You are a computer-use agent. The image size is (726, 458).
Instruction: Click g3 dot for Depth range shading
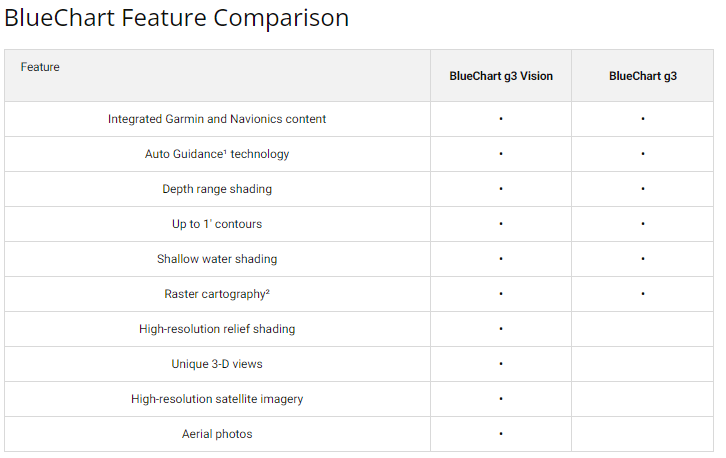coord(642,189)
